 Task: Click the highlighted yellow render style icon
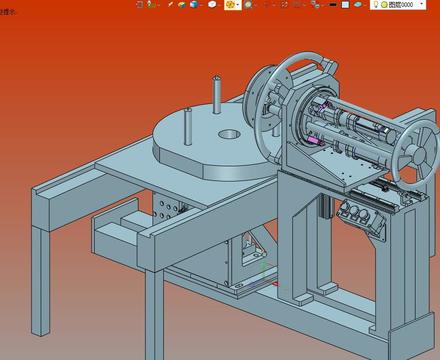(230, 4)
